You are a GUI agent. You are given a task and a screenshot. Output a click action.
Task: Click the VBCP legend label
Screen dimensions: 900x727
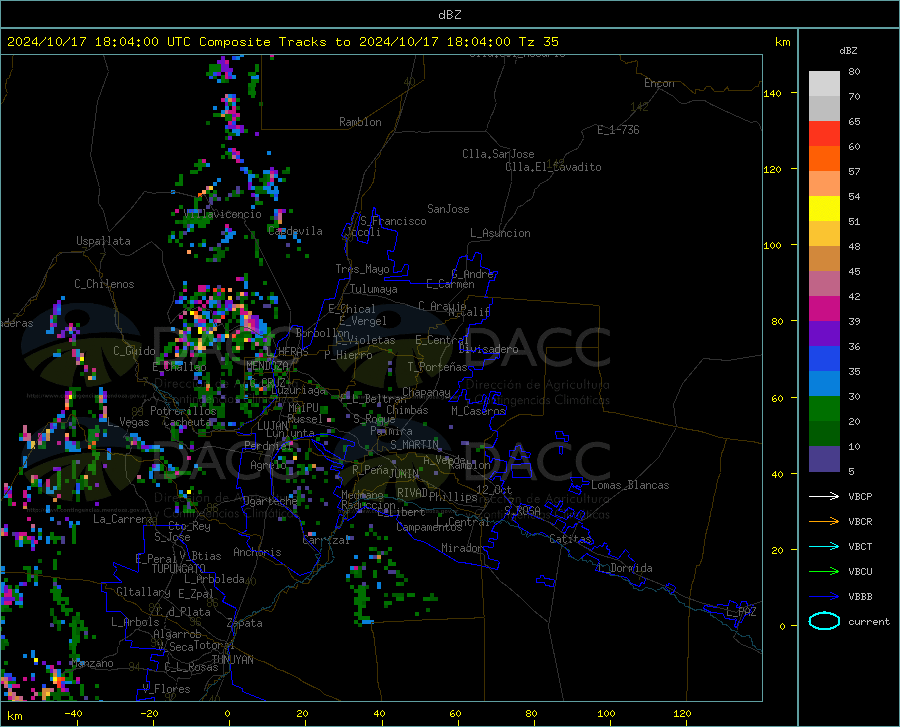[x=860, y=496]
